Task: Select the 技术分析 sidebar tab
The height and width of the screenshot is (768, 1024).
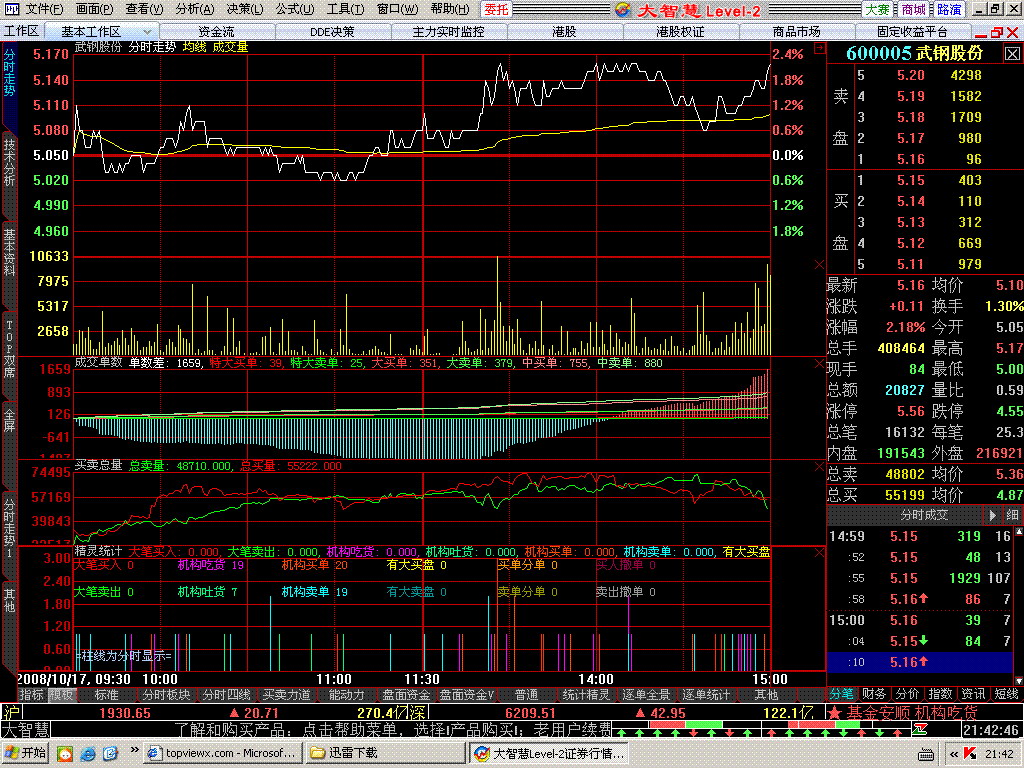Action: 9,162
